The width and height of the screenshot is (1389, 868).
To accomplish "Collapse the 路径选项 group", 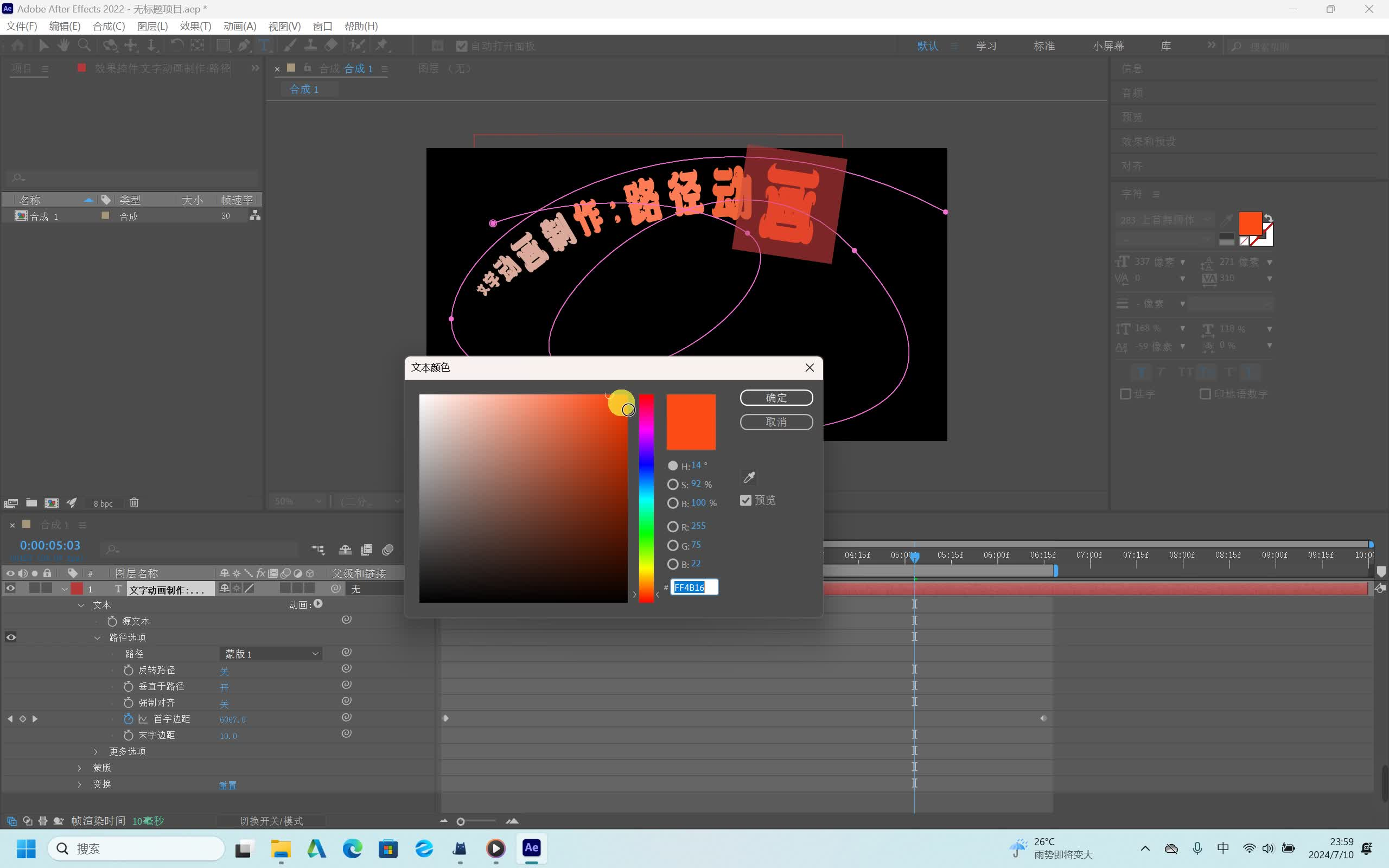I will click(97, 638).
